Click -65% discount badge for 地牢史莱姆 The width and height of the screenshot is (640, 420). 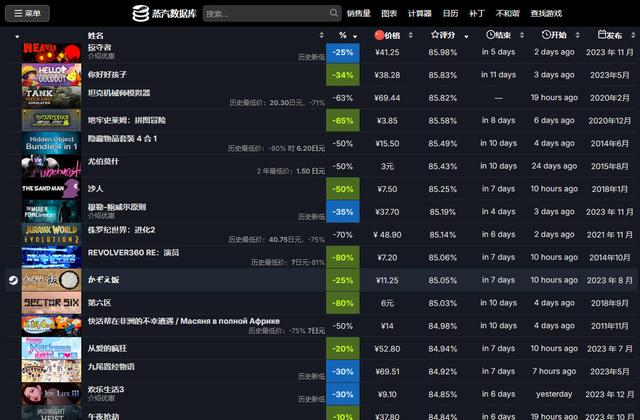point(343,120)
